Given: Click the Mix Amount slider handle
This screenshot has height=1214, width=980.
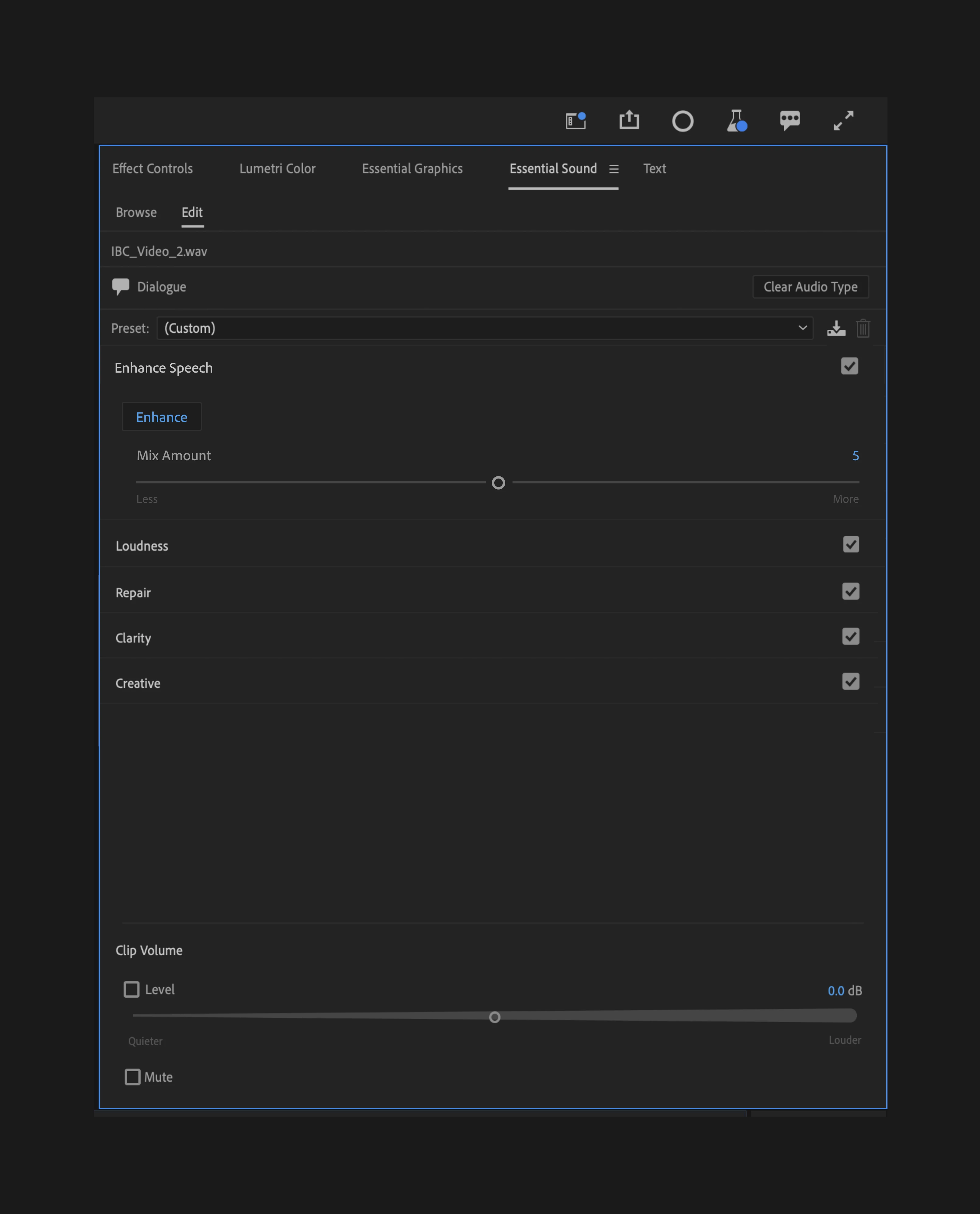Looking at the screenshot, I should point(498,483).
